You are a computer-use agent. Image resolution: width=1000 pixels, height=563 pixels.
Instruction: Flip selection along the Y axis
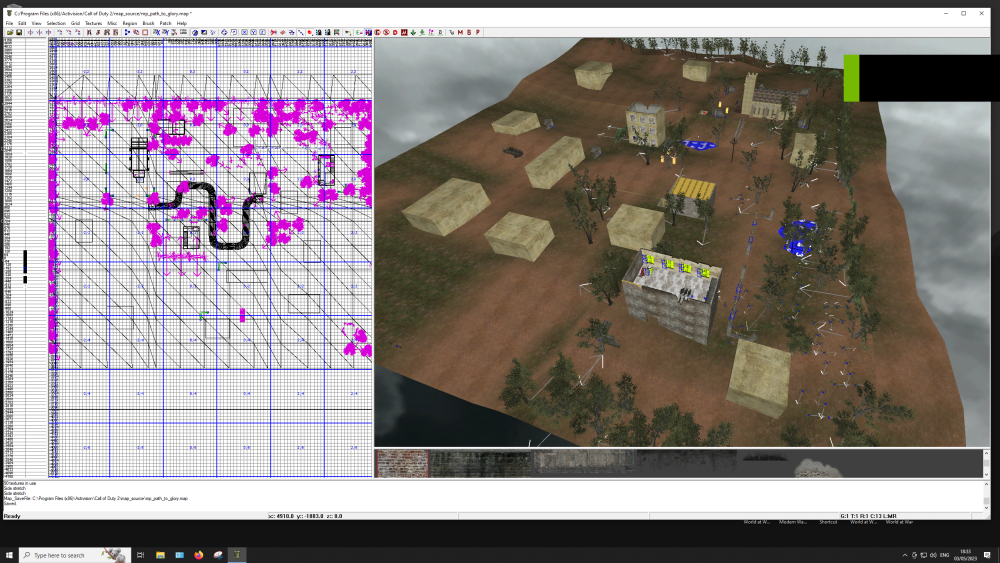point(39,32)
